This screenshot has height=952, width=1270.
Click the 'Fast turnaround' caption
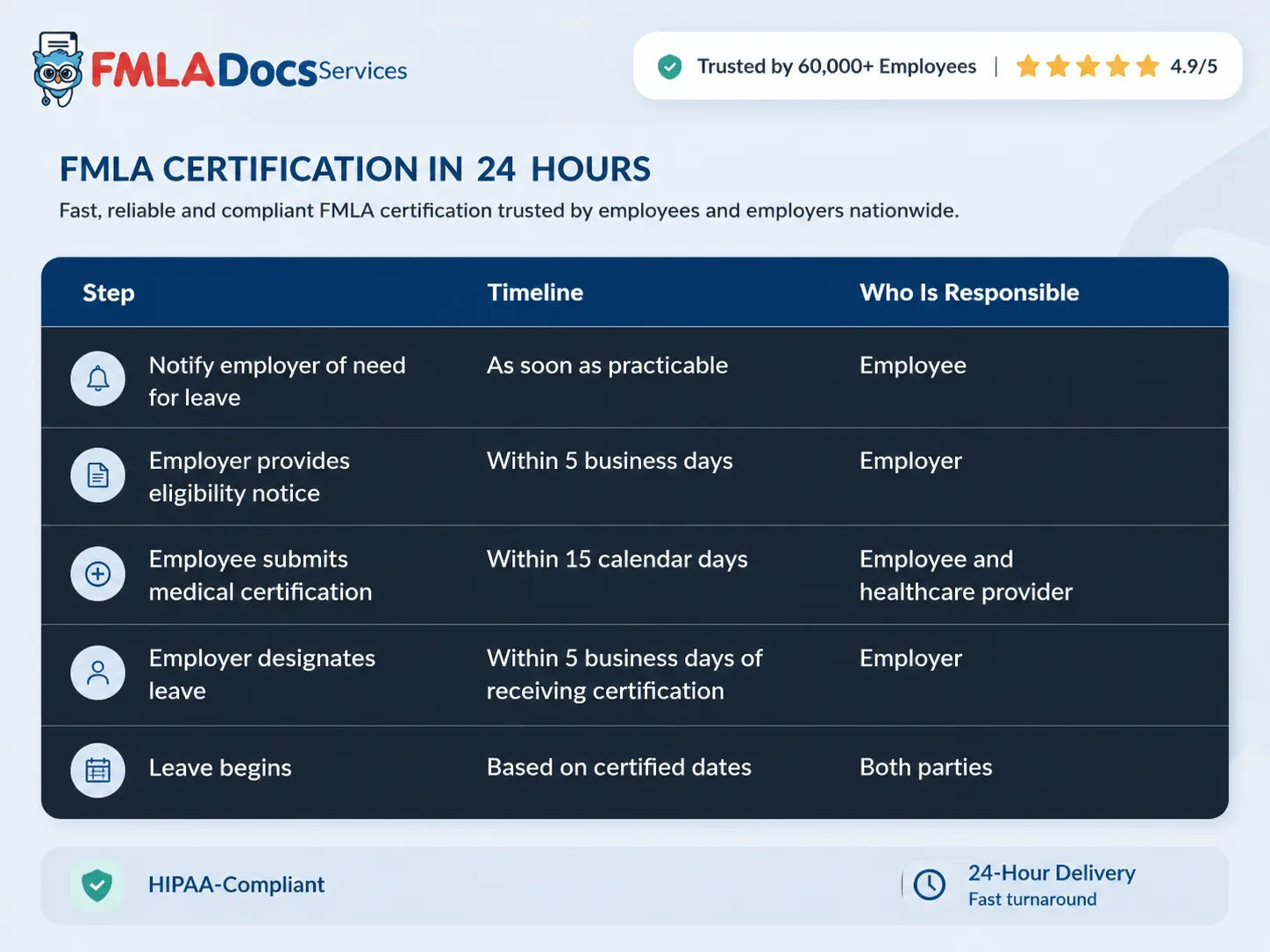click(1032, 899)
